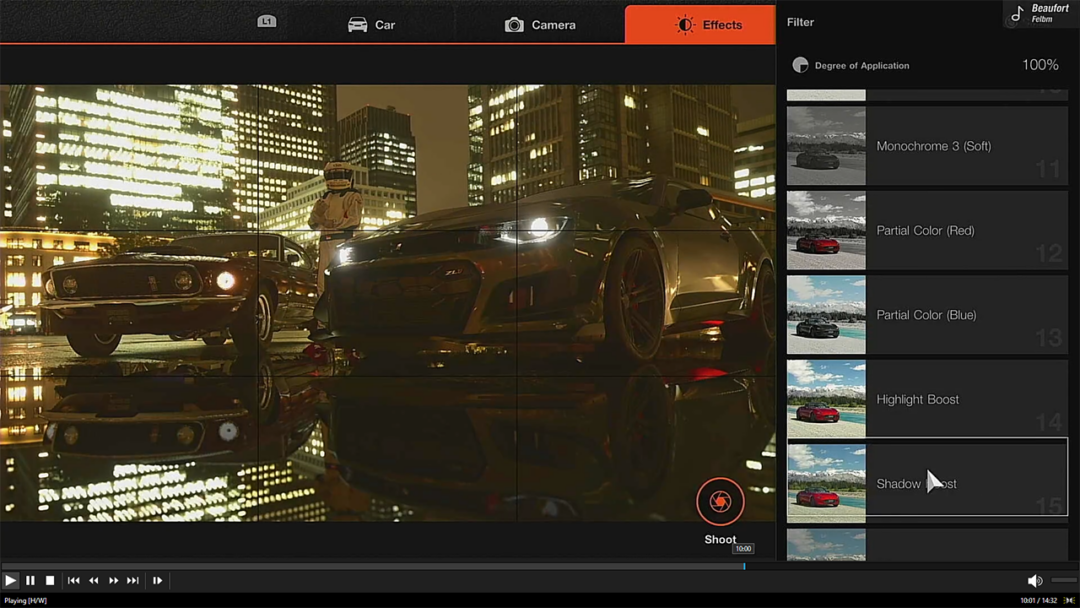Image resolution: width=1080 pixels, height=608 pixels.
Task: Fast forward the video
Action: 114,580
